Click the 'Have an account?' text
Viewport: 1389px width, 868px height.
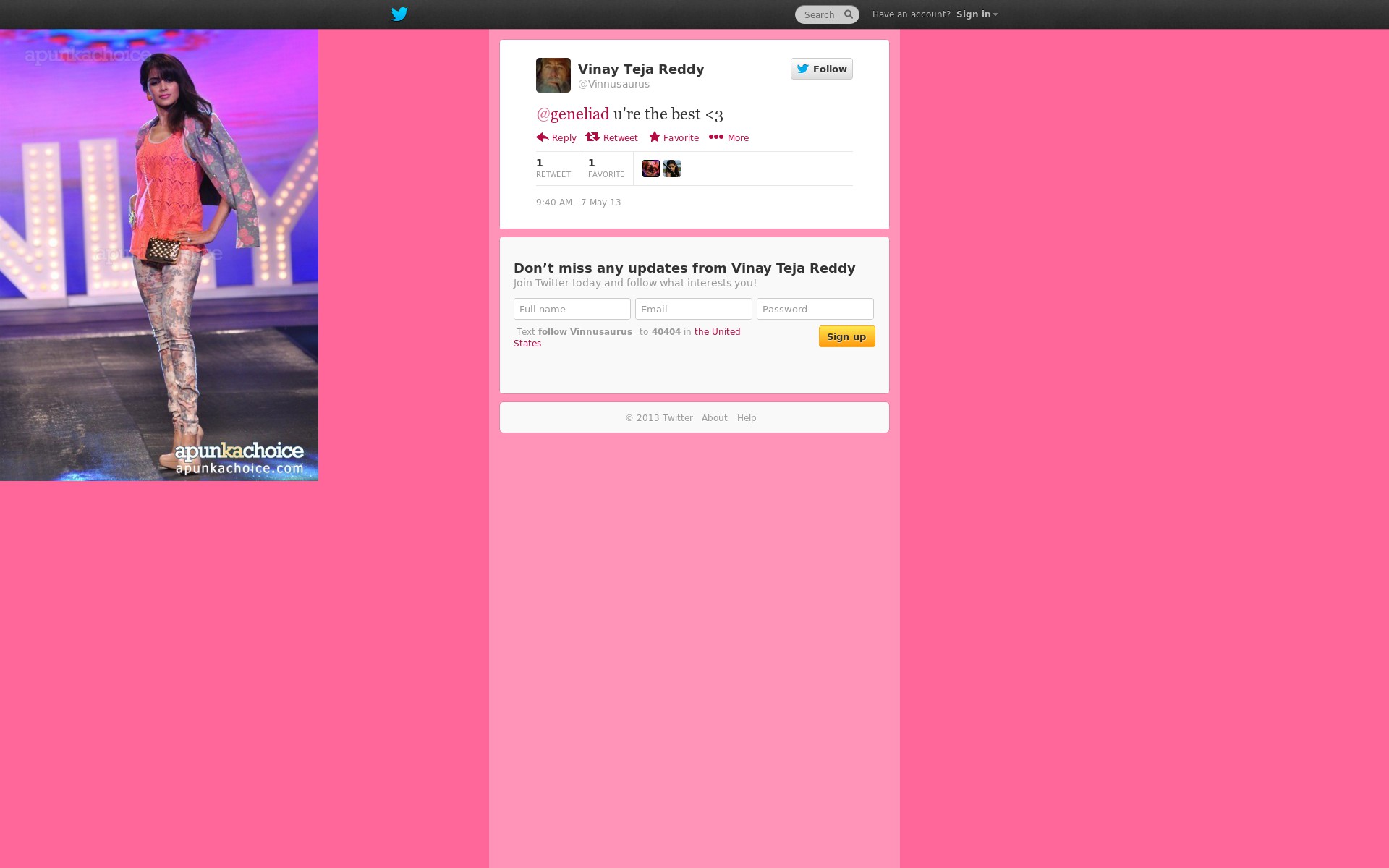(912, 14)
